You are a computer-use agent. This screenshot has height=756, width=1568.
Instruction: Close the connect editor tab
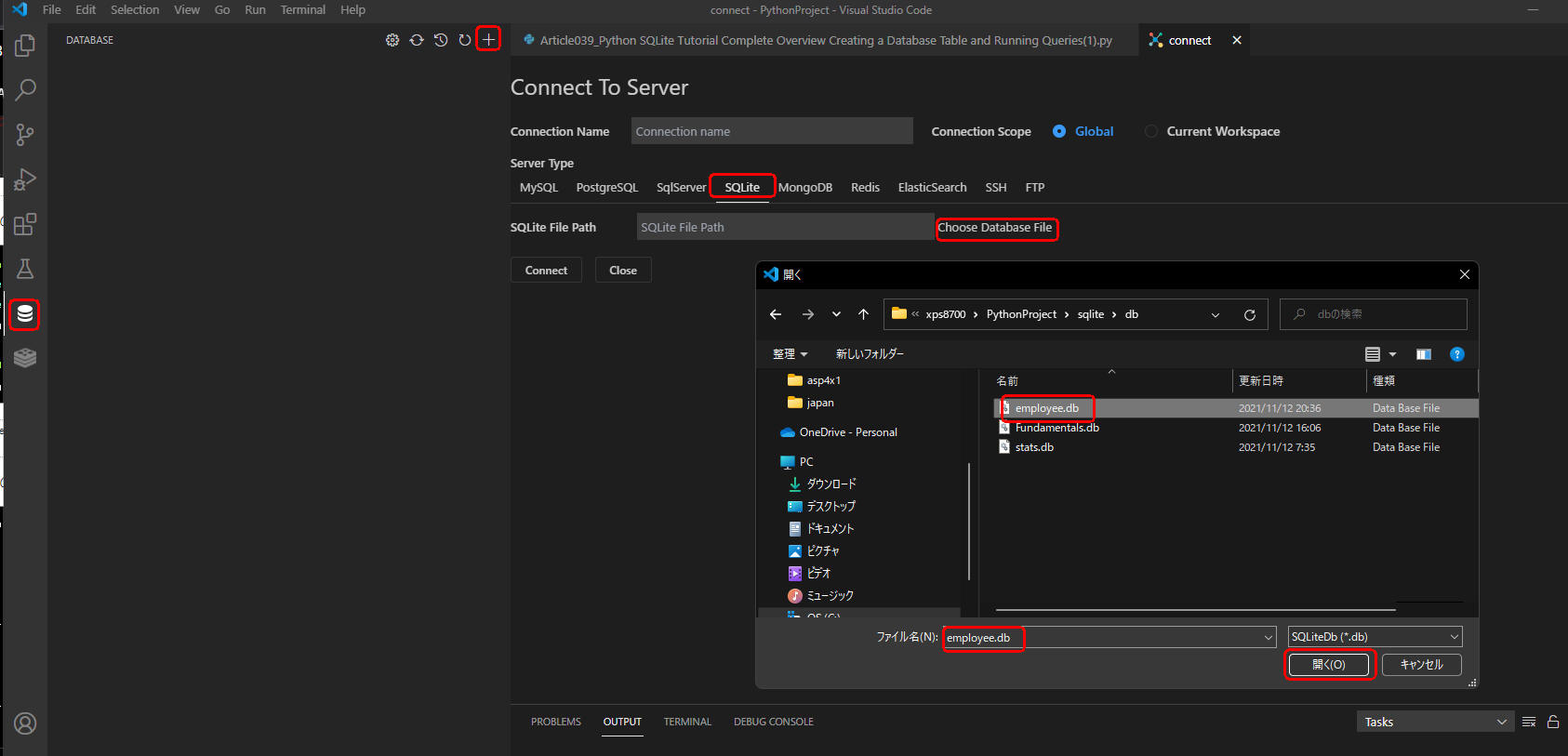(x=1237, y=40)
